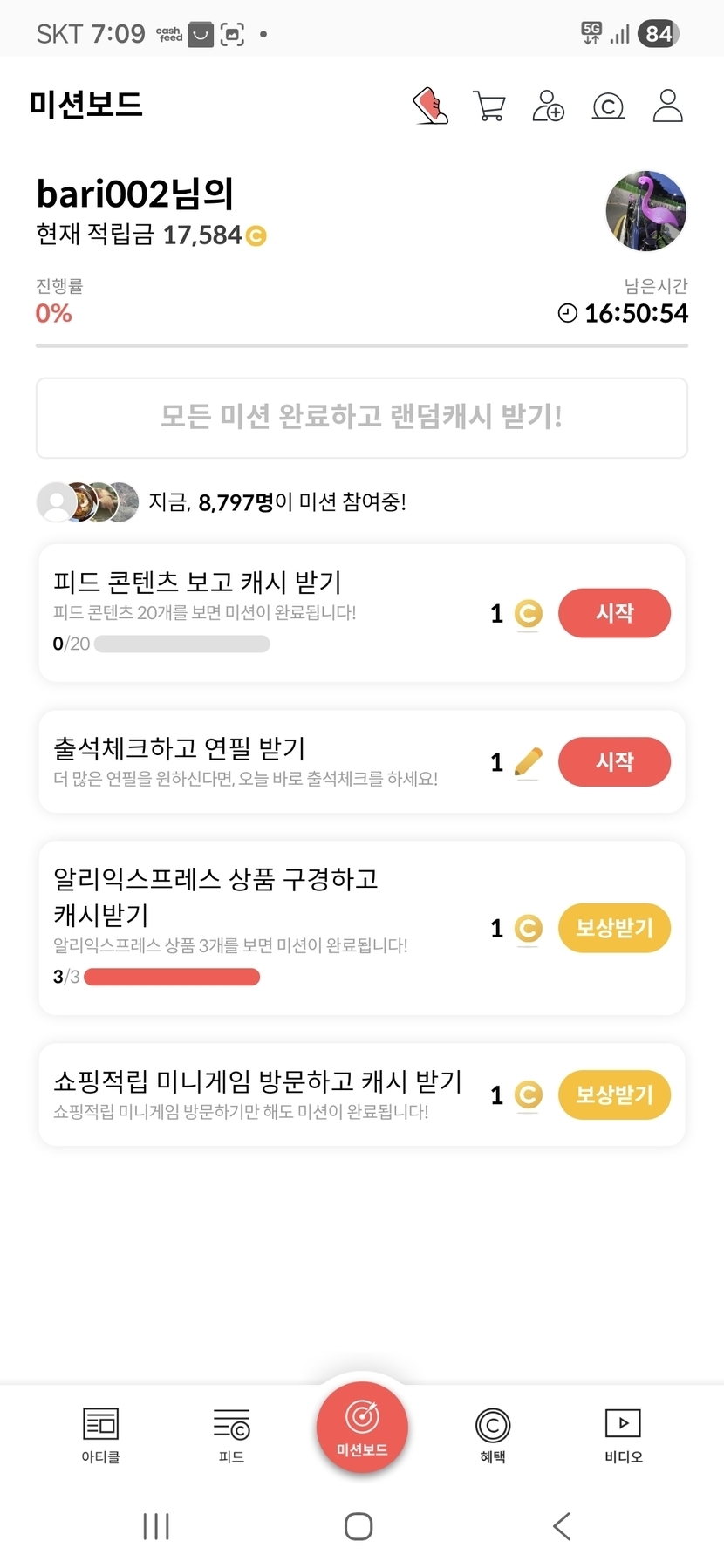Claim reward for AliExpress mission
724x1568 pixels.
tap(614, 928)
